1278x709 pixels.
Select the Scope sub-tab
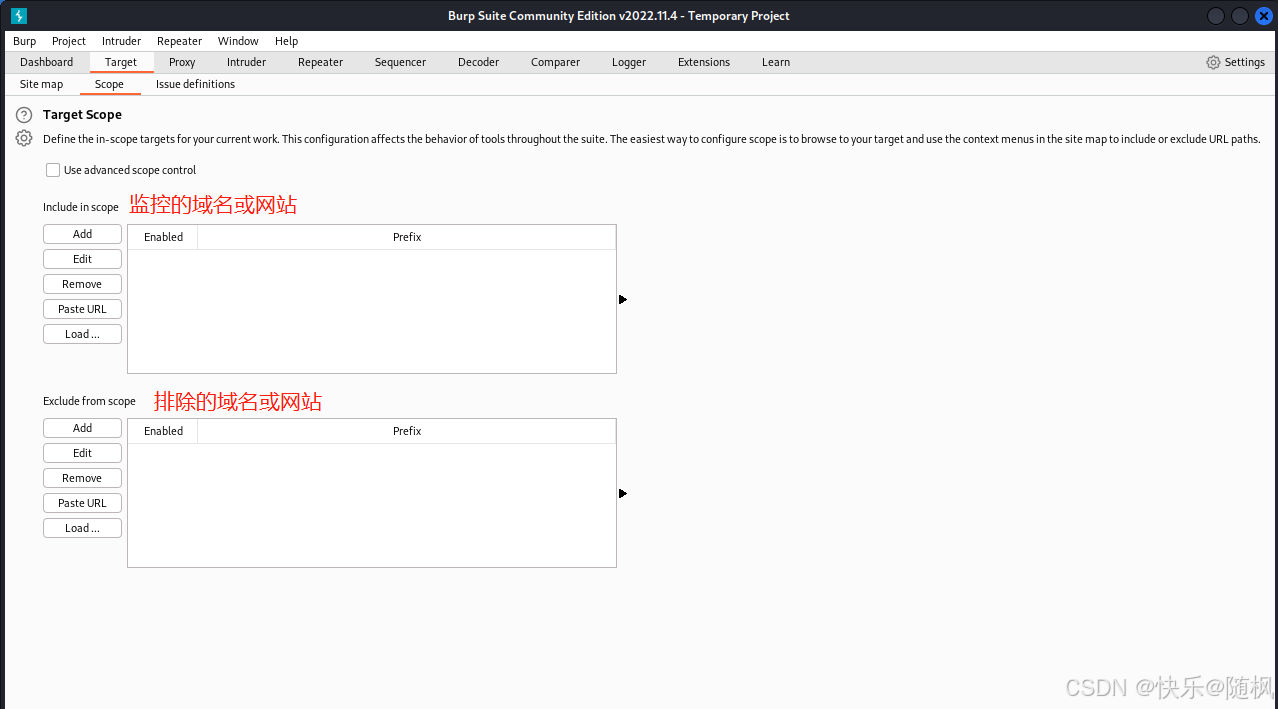click(109, 84)
